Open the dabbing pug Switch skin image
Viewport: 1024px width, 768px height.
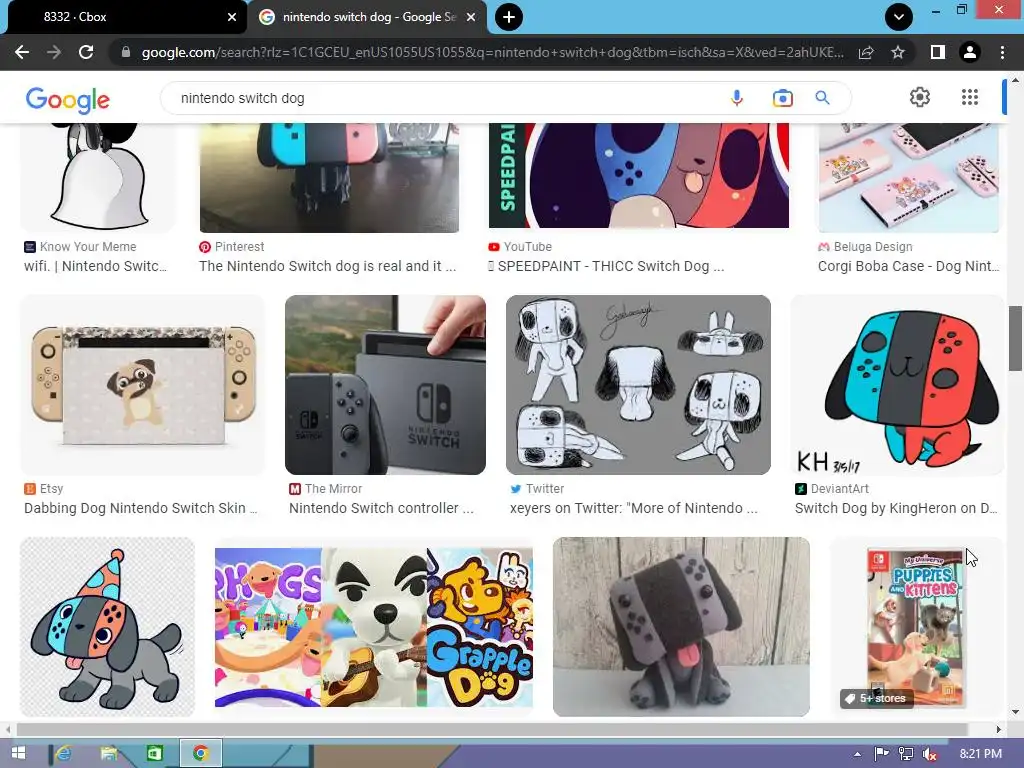pos(142,385)
